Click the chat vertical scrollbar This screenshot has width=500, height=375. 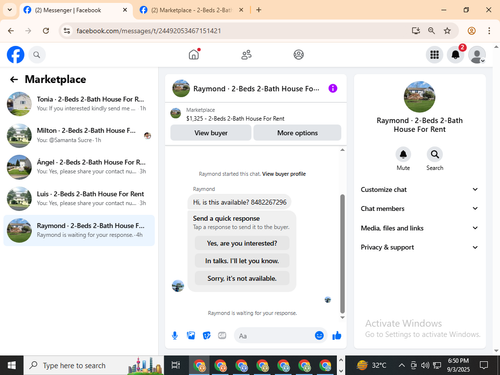click(x=342, y=254)
